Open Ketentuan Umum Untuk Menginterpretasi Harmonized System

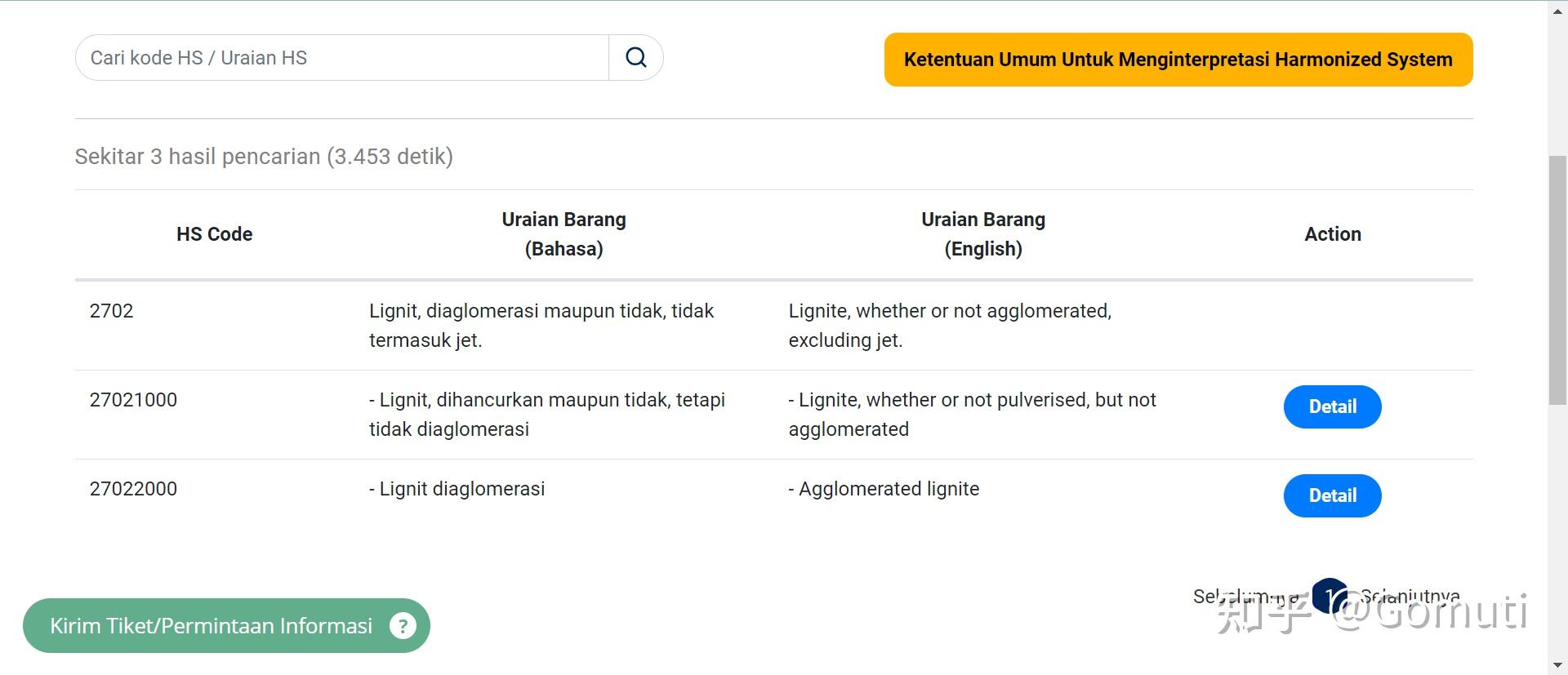point(1178,60)
